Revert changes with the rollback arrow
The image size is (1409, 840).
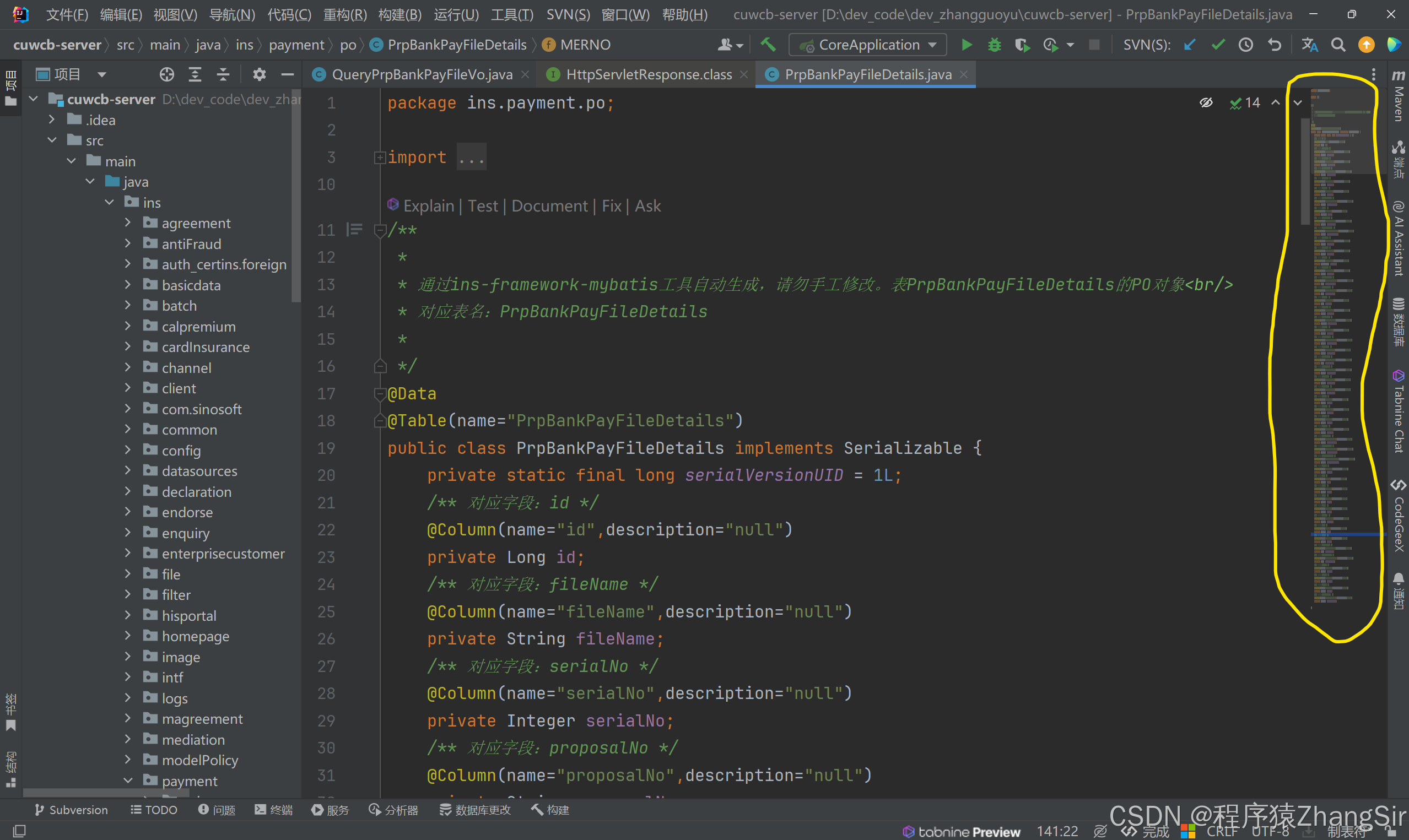[1274, 45]
